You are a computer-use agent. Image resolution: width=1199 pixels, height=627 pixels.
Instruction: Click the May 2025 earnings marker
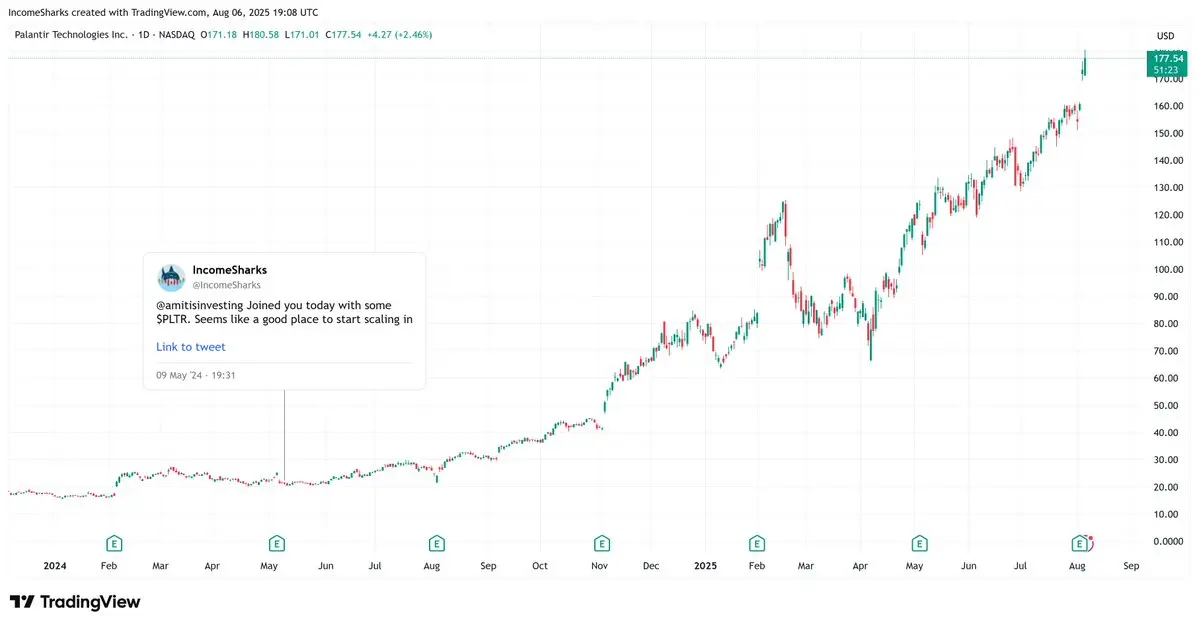(x=919, y=544)
